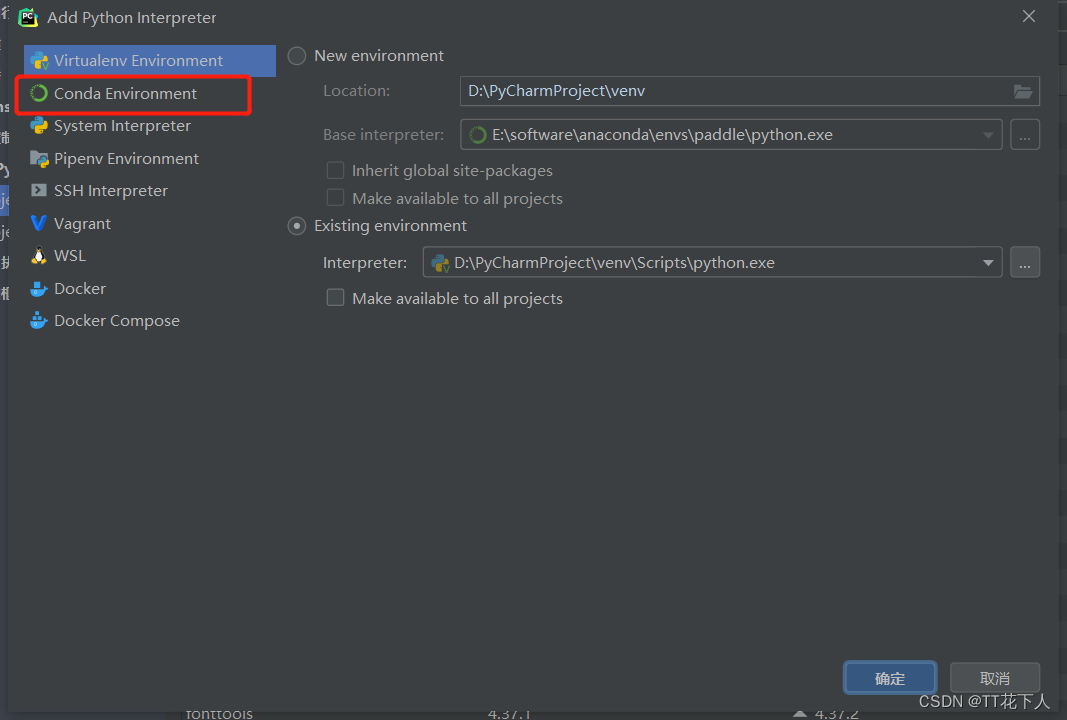Select the New environment radio button
This screenshot has height=720, width=1067.
(x=297, y=56)
